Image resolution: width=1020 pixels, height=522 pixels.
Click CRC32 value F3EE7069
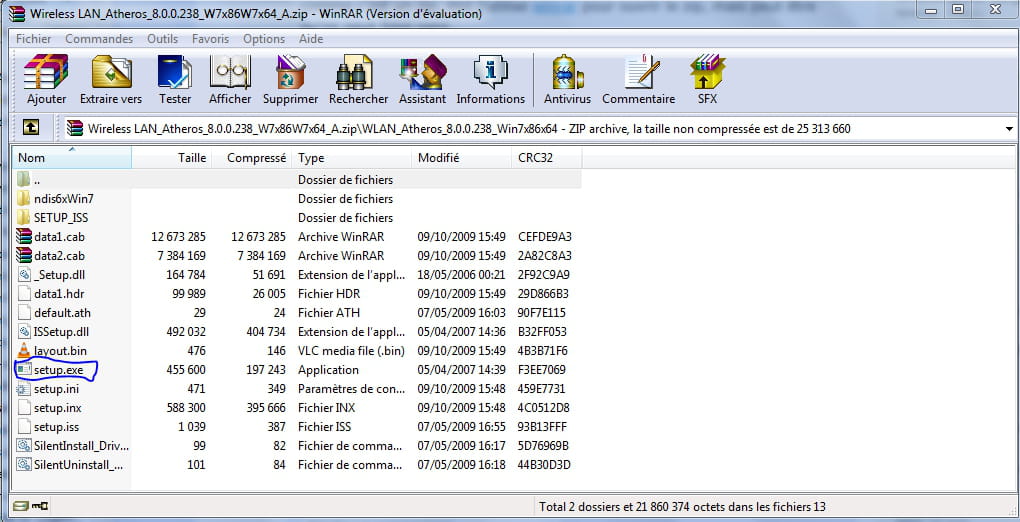[542, 370]
